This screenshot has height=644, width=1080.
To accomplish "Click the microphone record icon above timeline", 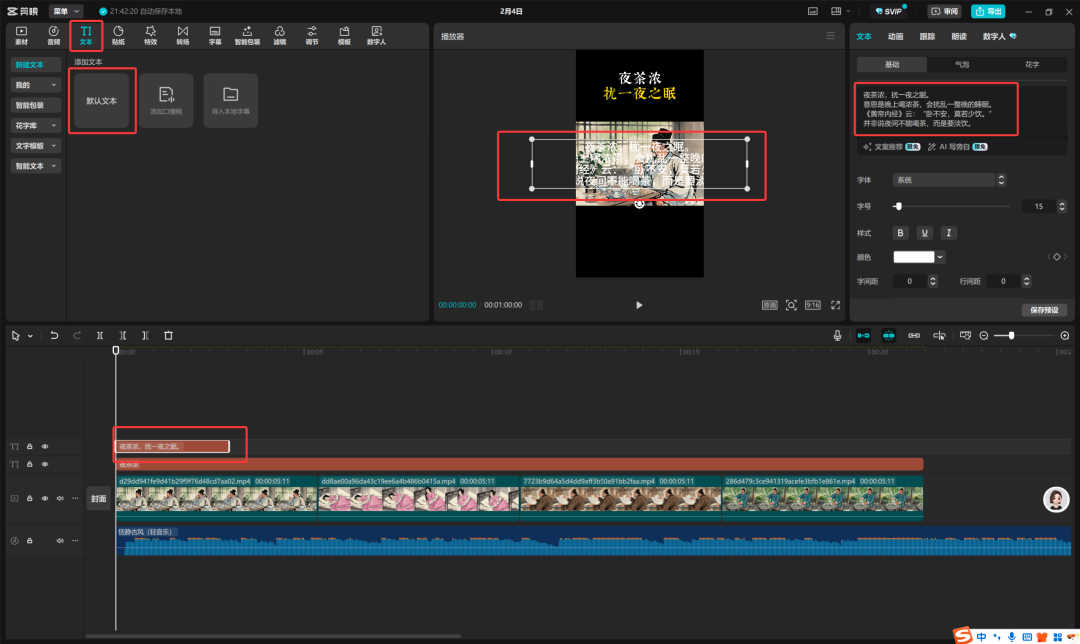I will (x=837, y=336).
